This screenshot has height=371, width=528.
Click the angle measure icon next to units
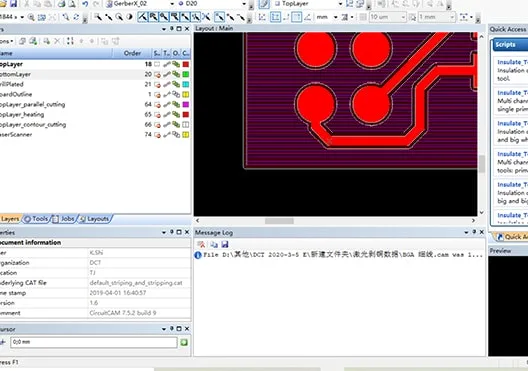coord(307,17)
